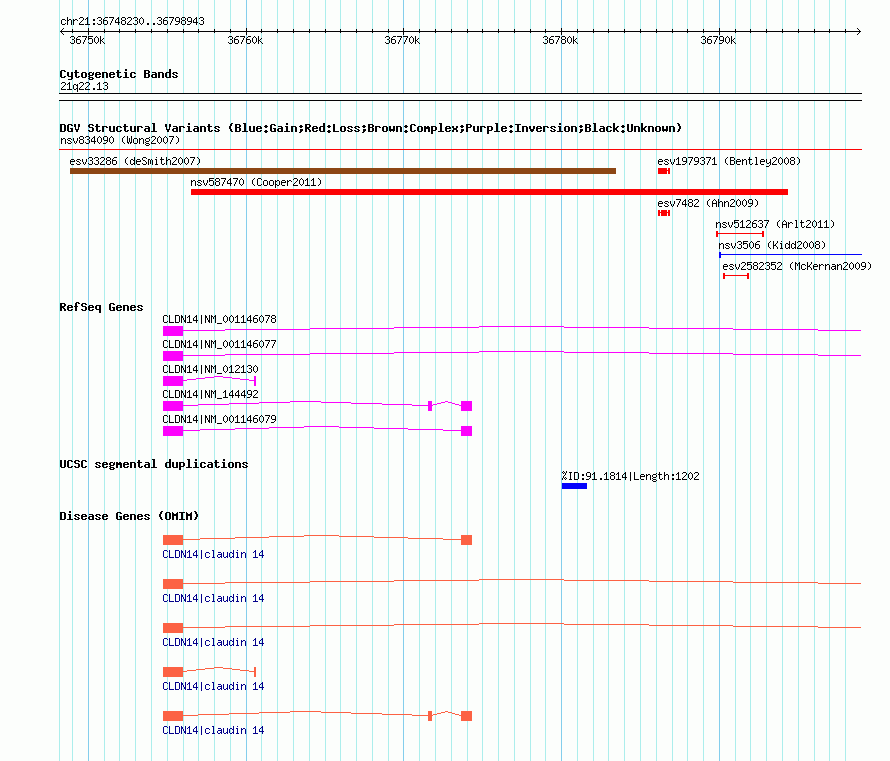The image size is (890, 761).
Task: Click the narrow middle exon of NM_144492
Action: (x=430, y=406)
